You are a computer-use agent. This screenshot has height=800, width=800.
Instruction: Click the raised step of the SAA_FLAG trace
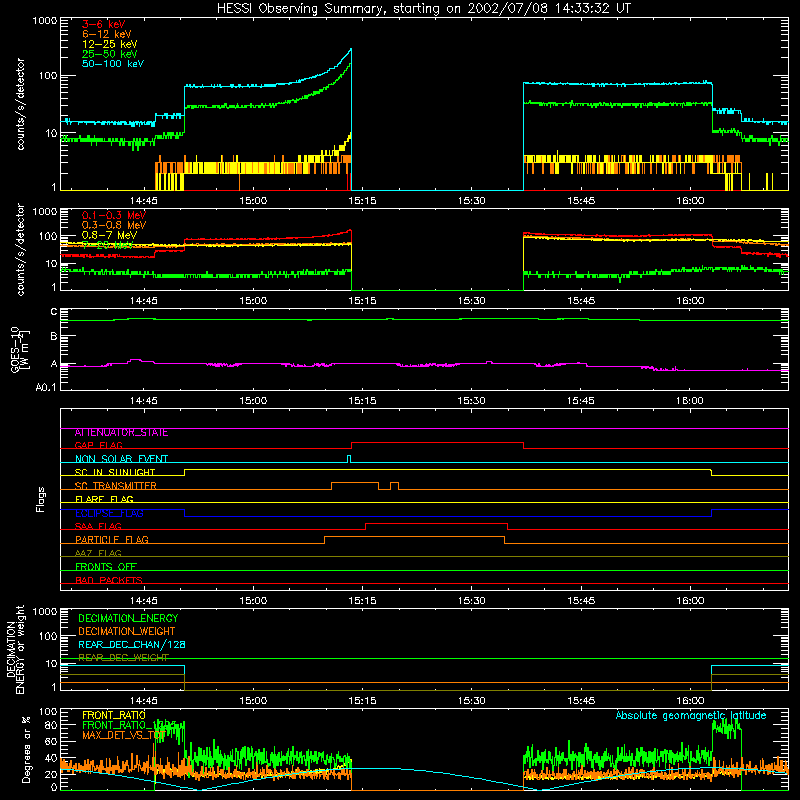pos(436,523)
